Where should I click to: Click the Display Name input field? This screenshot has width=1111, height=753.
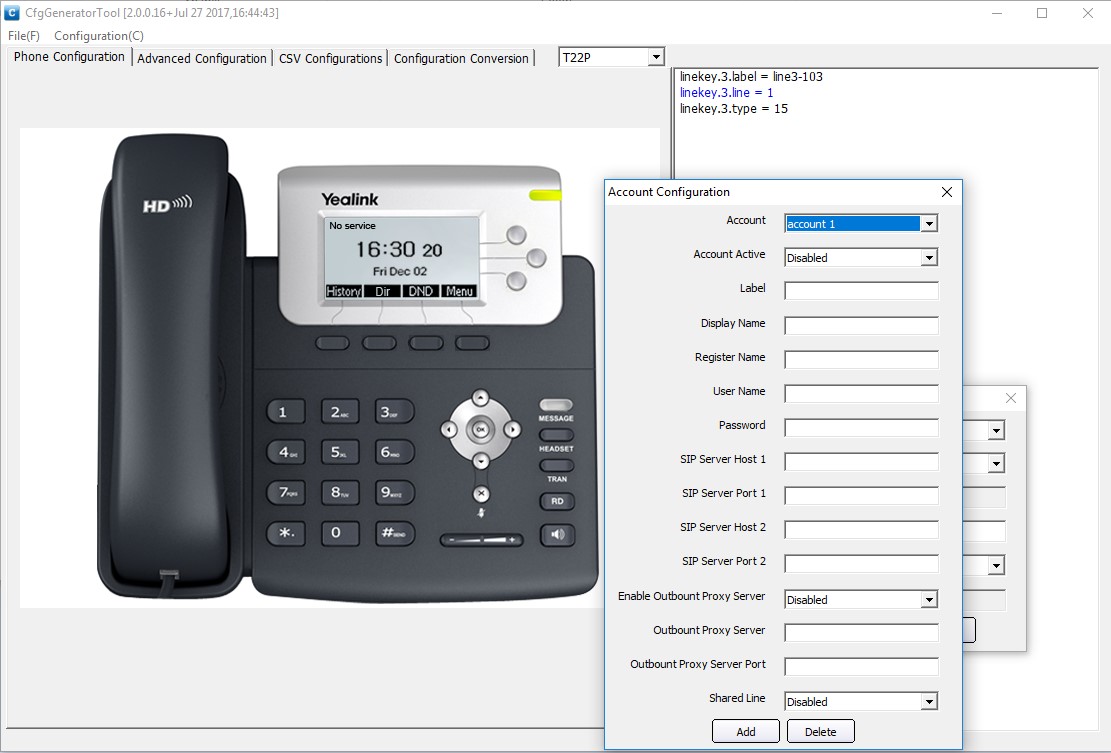click(x=861, y=325)
